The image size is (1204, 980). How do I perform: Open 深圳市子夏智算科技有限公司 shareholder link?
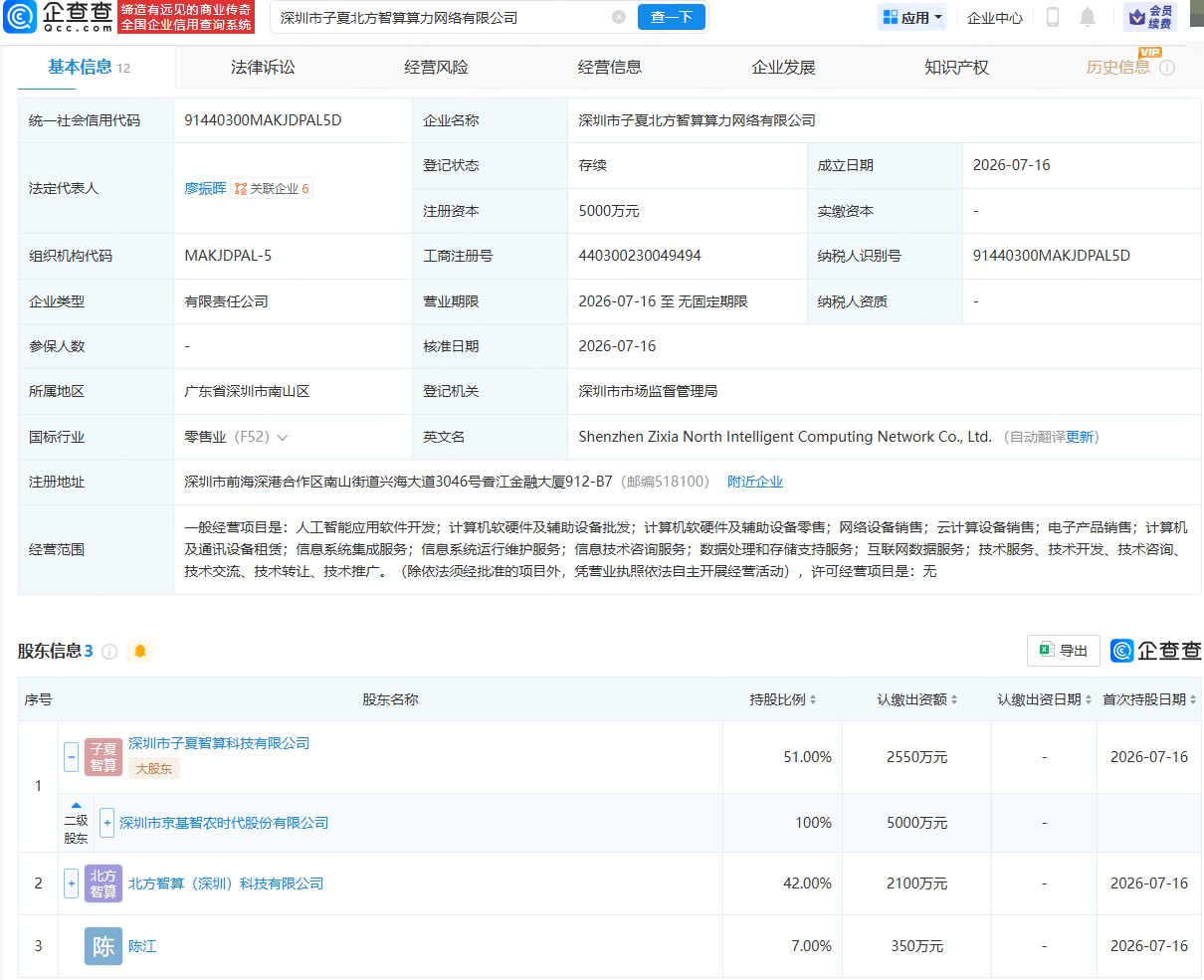(219, 743)
